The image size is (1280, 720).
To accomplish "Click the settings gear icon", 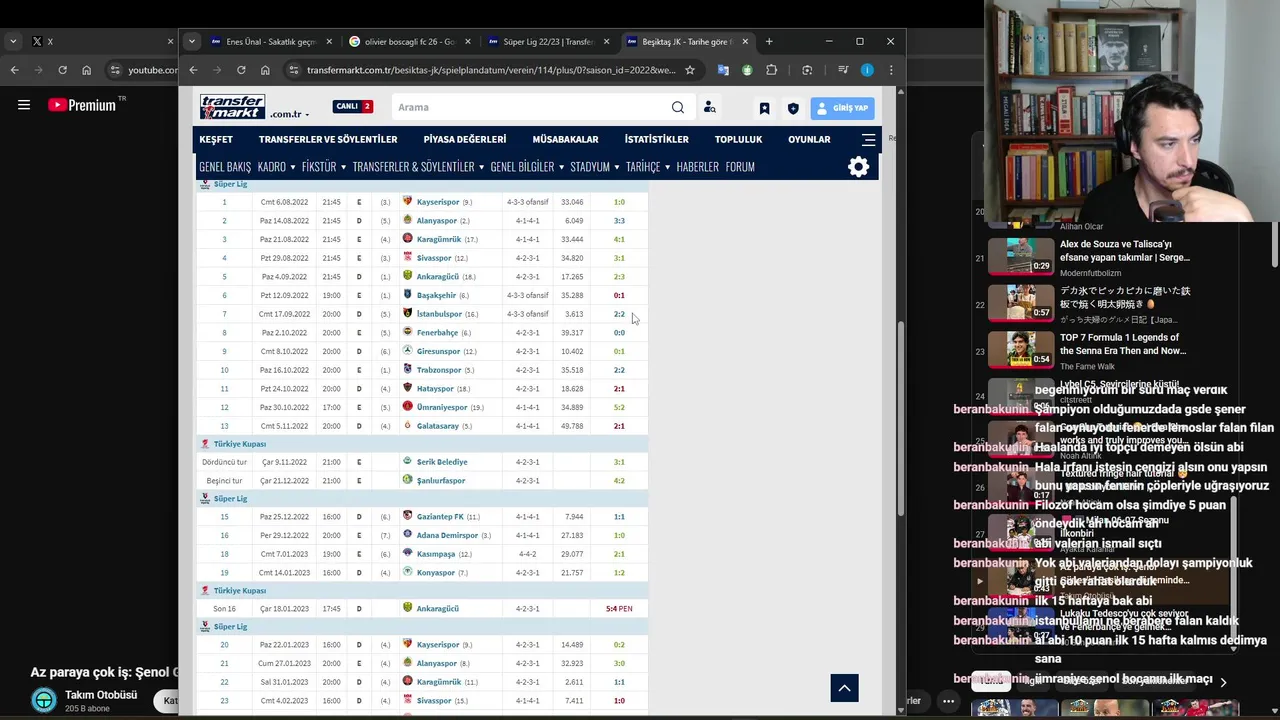I will (858, 167).
